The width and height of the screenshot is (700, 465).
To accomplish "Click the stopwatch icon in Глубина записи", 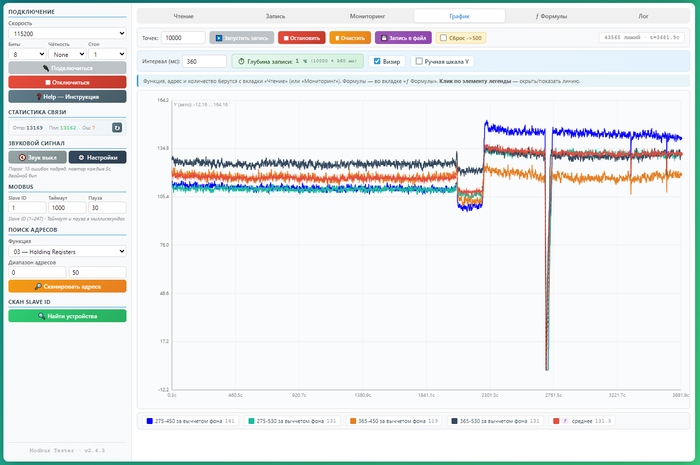I will [x=241, y=62].
